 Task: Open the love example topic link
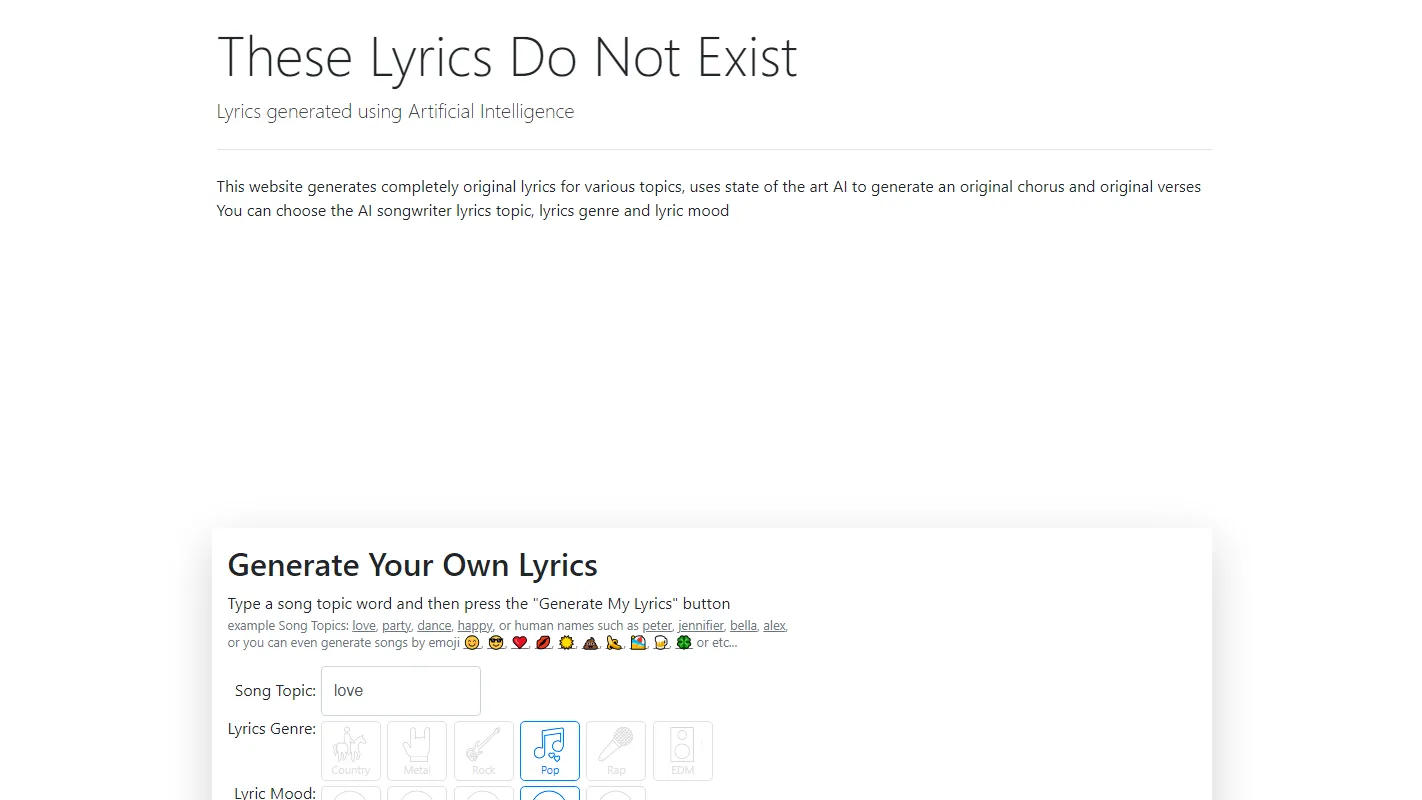pyautogui.click(x=363, y=625)
